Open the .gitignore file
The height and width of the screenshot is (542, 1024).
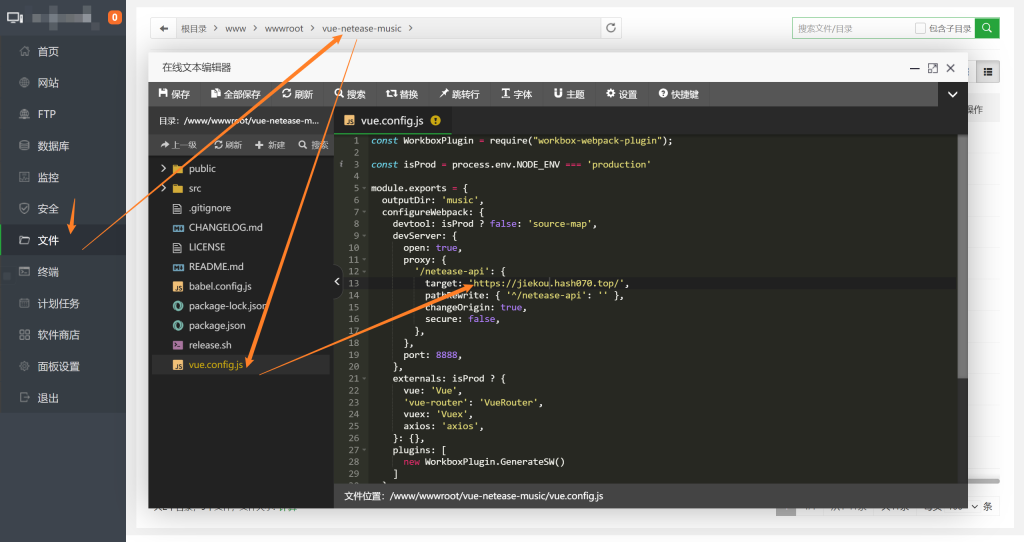209,208
